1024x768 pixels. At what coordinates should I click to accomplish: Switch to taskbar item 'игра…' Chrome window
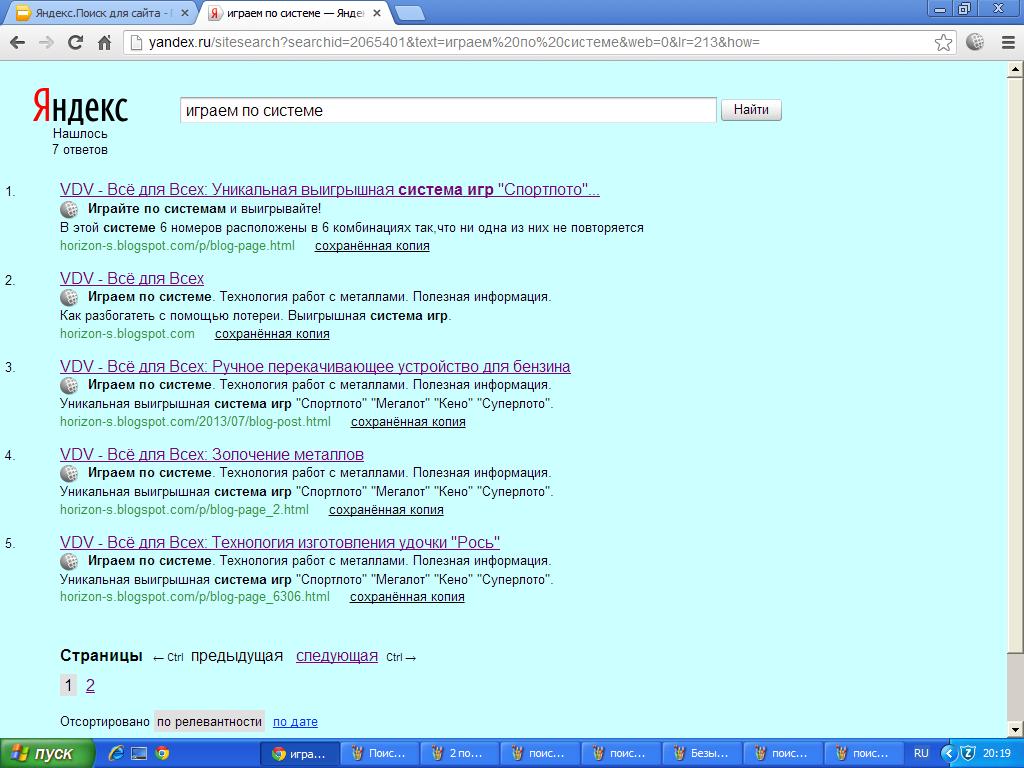pyautogui.click(x=299, y=754)
